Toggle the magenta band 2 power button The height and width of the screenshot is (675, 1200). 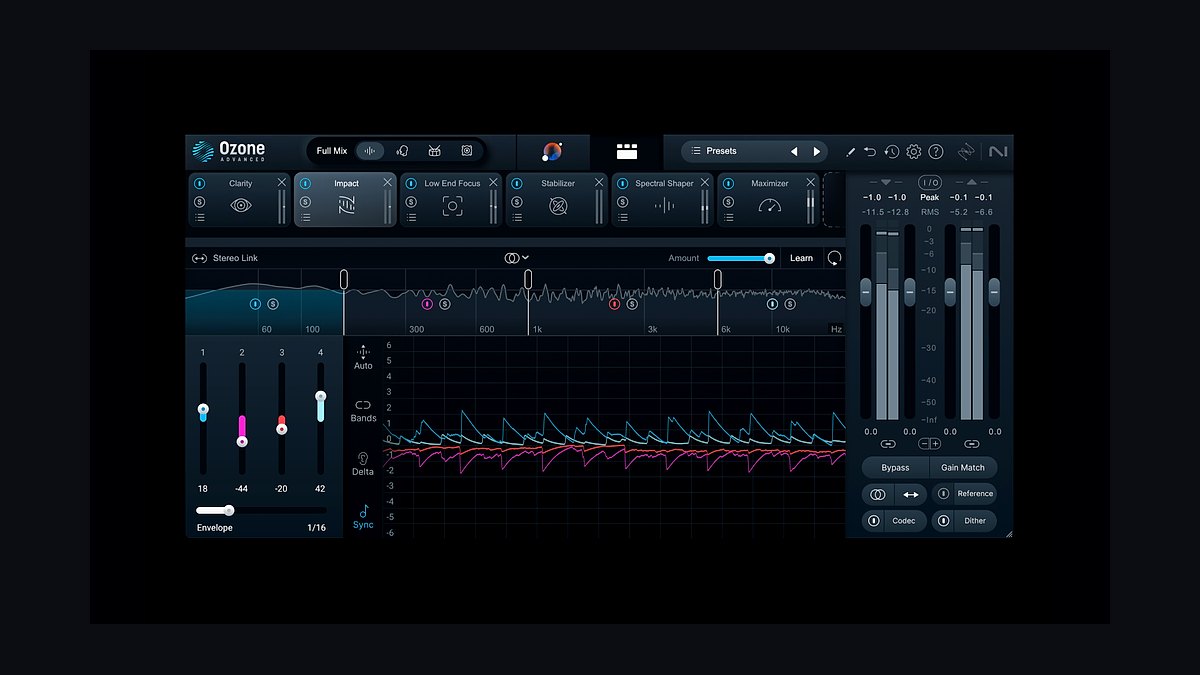(x=428, y=304)
